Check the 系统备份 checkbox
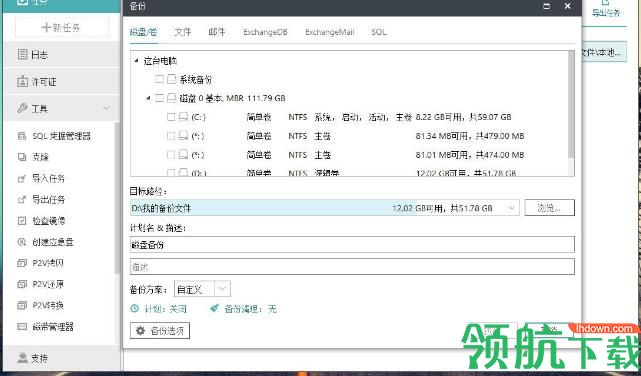The width and height of the screenshot is (641, 376). click(160, 79)
